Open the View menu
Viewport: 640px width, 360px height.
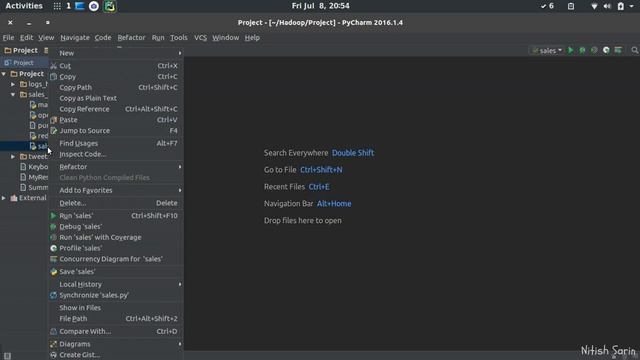(x=46, y=38)
